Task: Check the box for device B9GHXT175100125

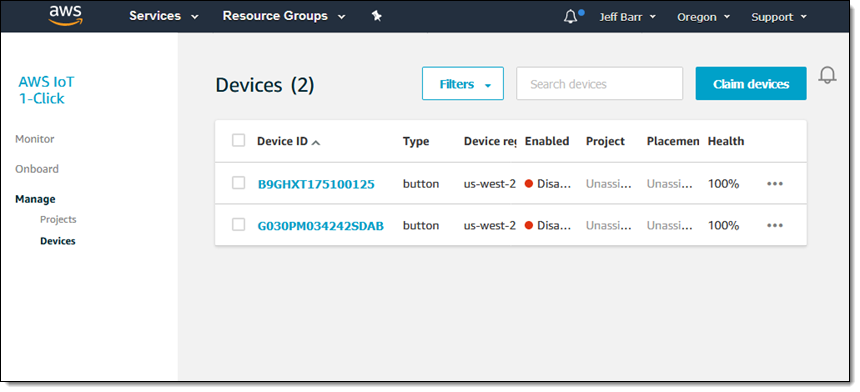Action: 239,183
